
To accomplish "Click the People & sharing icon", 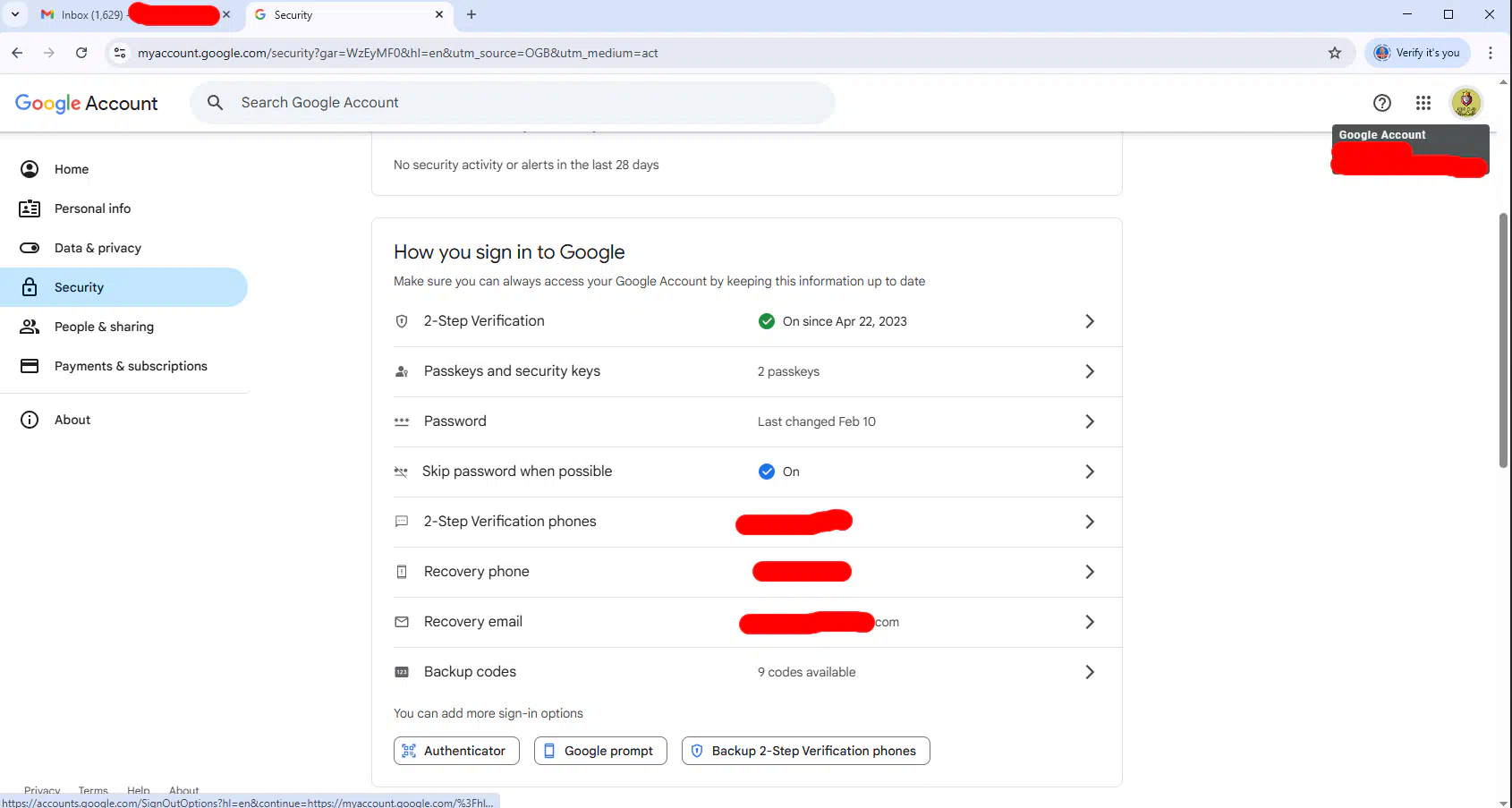I will click(x=30, y=327).
